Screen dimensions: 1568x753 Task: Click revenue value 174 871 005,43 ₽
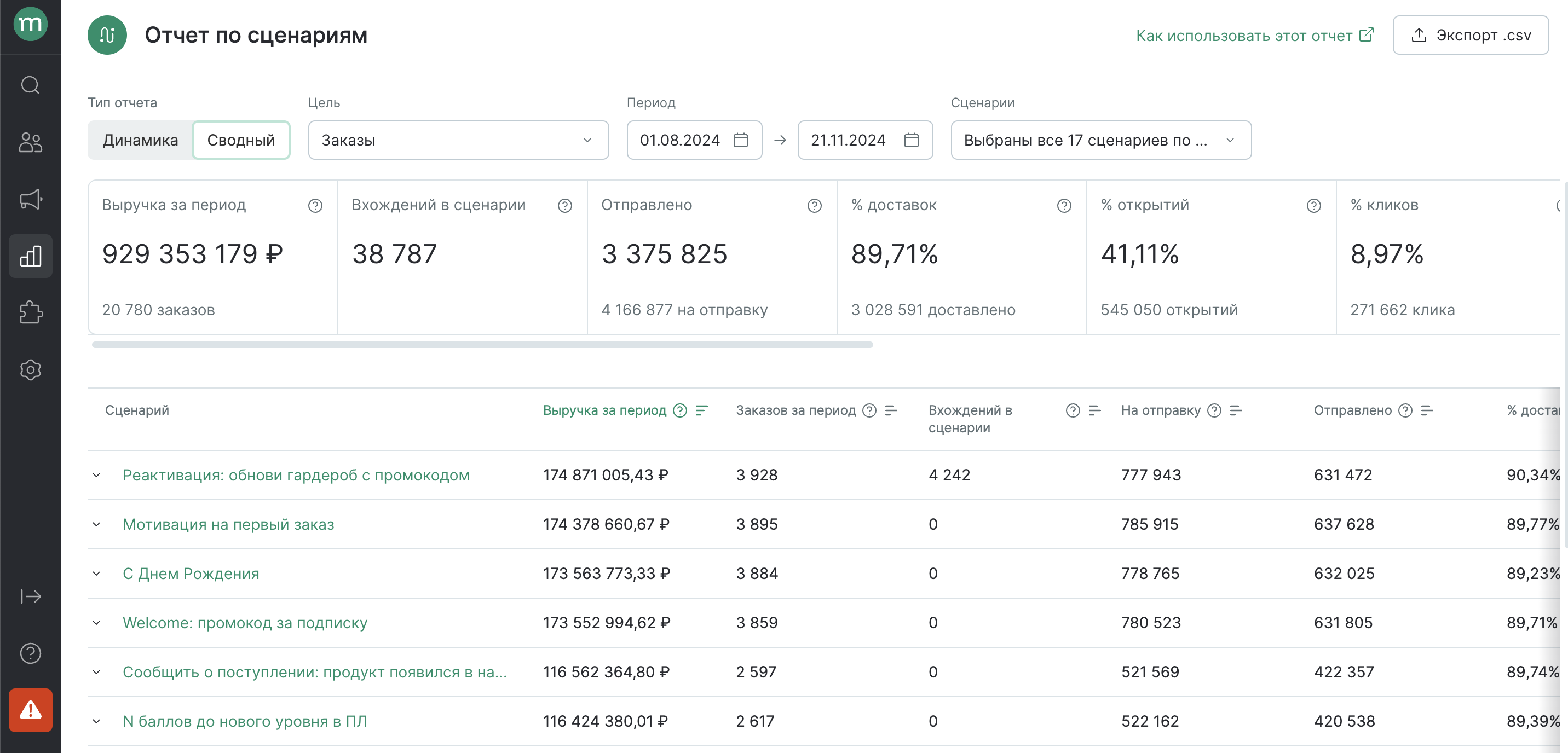(x=606, y=475)
